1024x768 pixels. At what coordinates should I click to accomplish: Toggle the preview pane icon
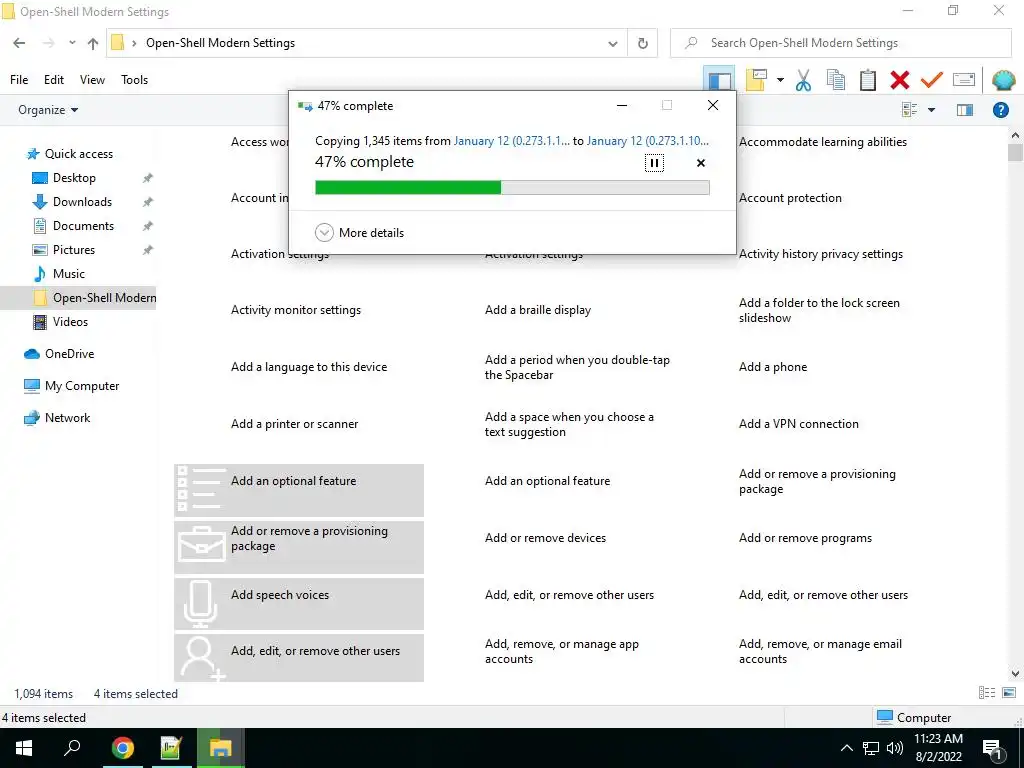click(965, 110)
